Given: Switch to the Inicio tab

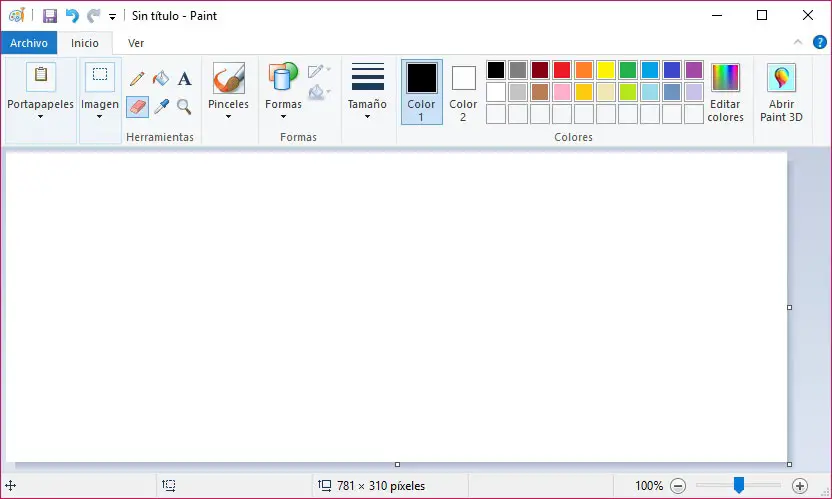Looking at the screenshot, I should [85, 42].
